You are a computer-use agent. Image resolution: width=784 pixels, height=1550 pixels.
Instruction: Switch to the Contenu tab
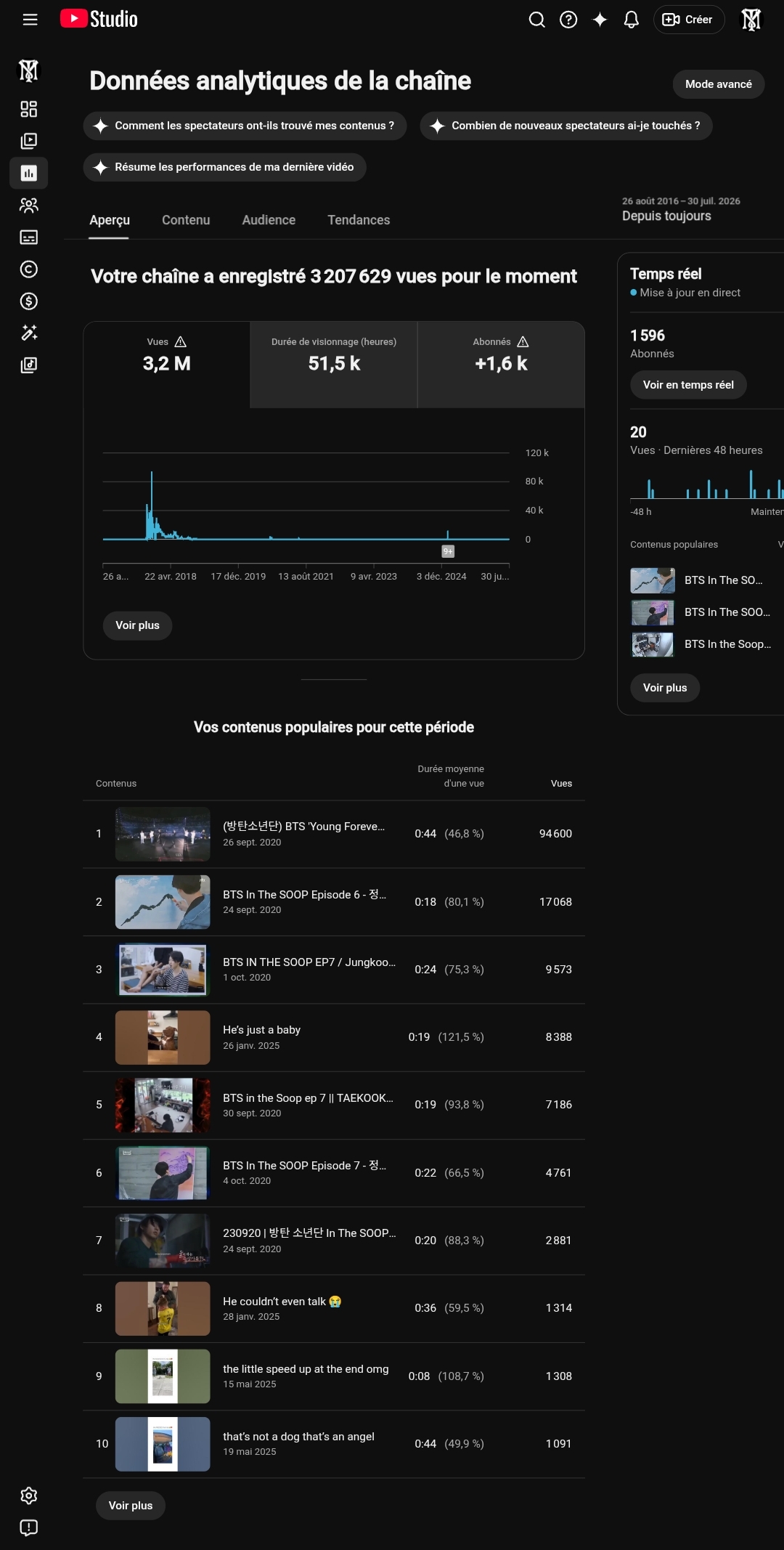(186, 220)
